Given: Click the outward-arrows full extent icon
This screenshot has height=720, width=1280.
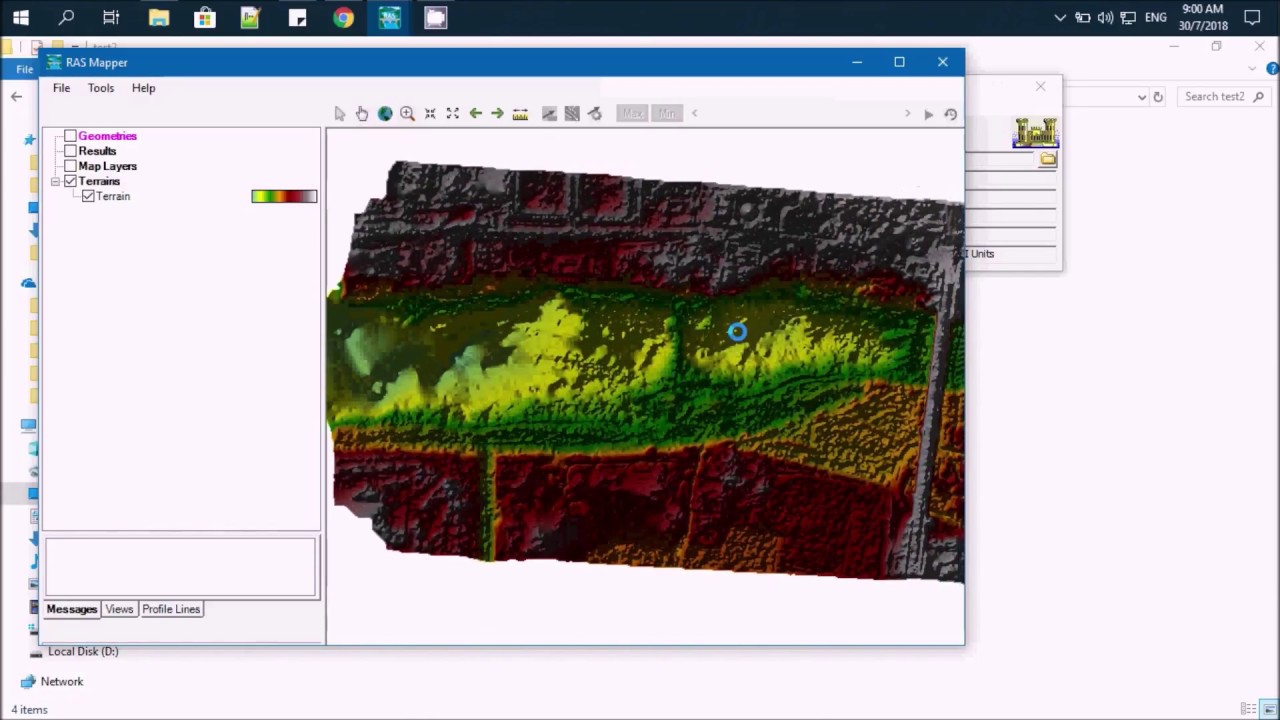Looking at the screenshot, I should tap(453, 114).
